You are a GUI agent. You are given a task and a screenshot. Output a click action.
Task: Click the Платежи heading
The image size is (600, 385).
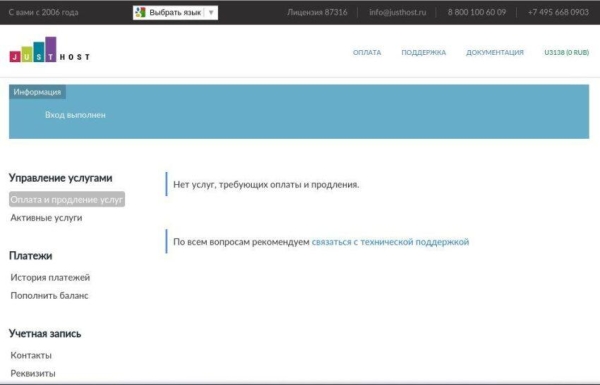[x=31, y=256]
